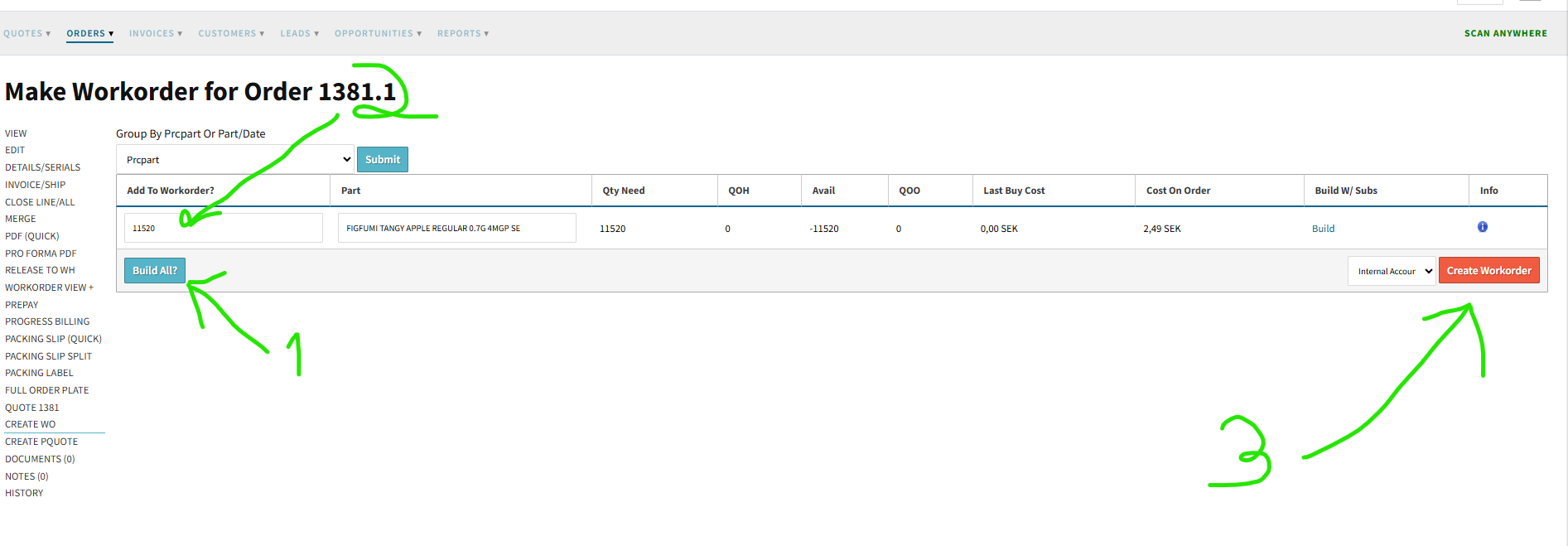Open the Customers menu
Screen dimensions: 1568x546
point(231,34)
